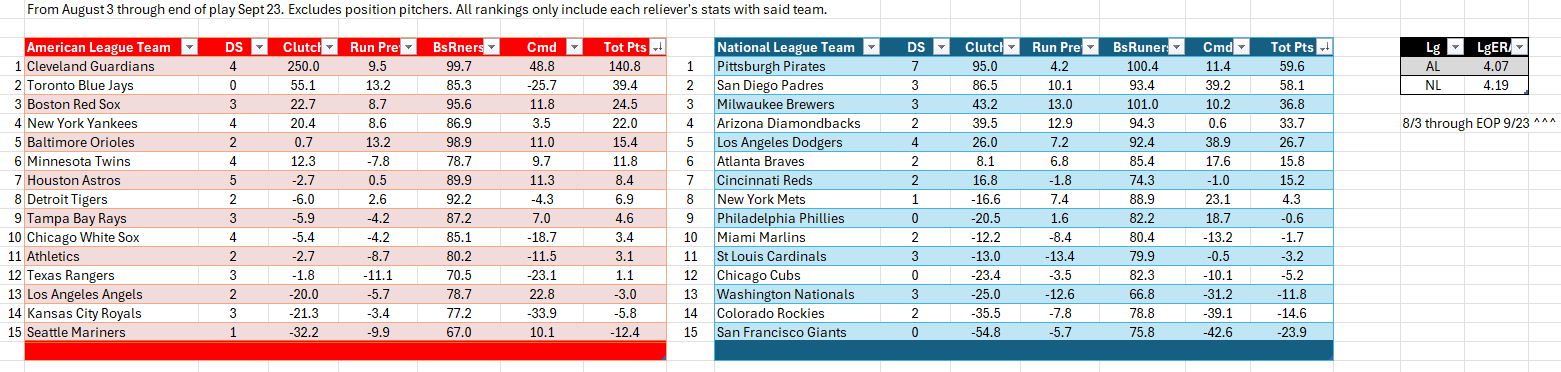This screenshot has width=1561, height=372.
Task: Select the Seattle Mariners team cell
Action: (x=111, y=332)
